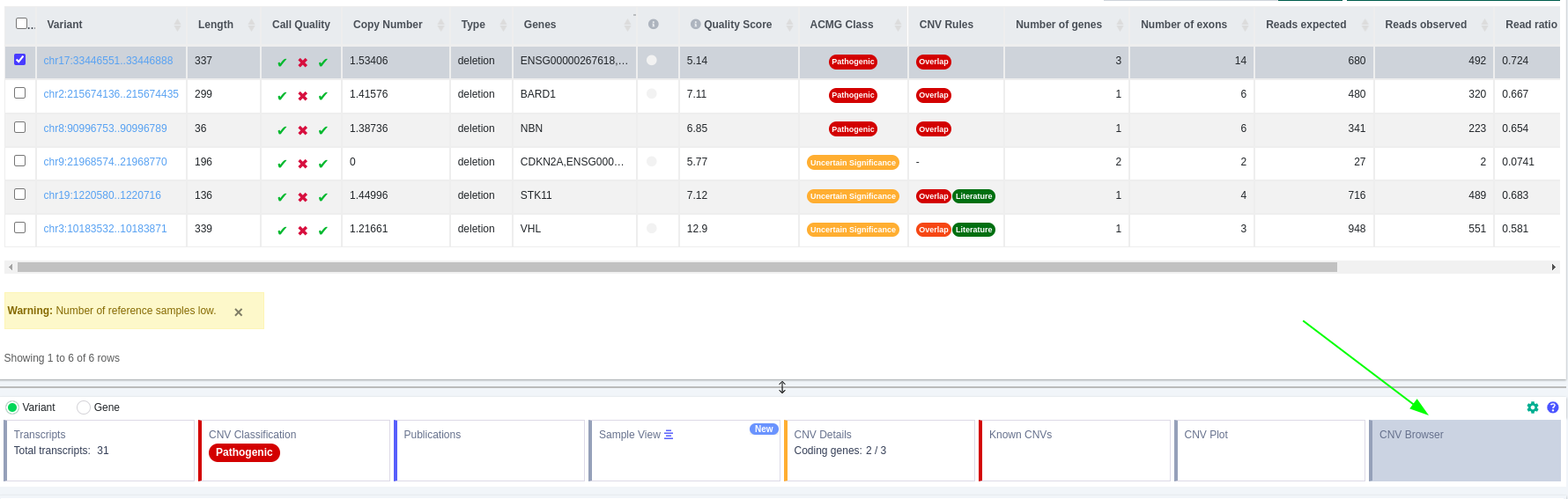Image resolution: width=1568 pixels, height=499 pixels.
Task: Open variant chr9:21968574..21968770 link
Action: click(105, 162)
